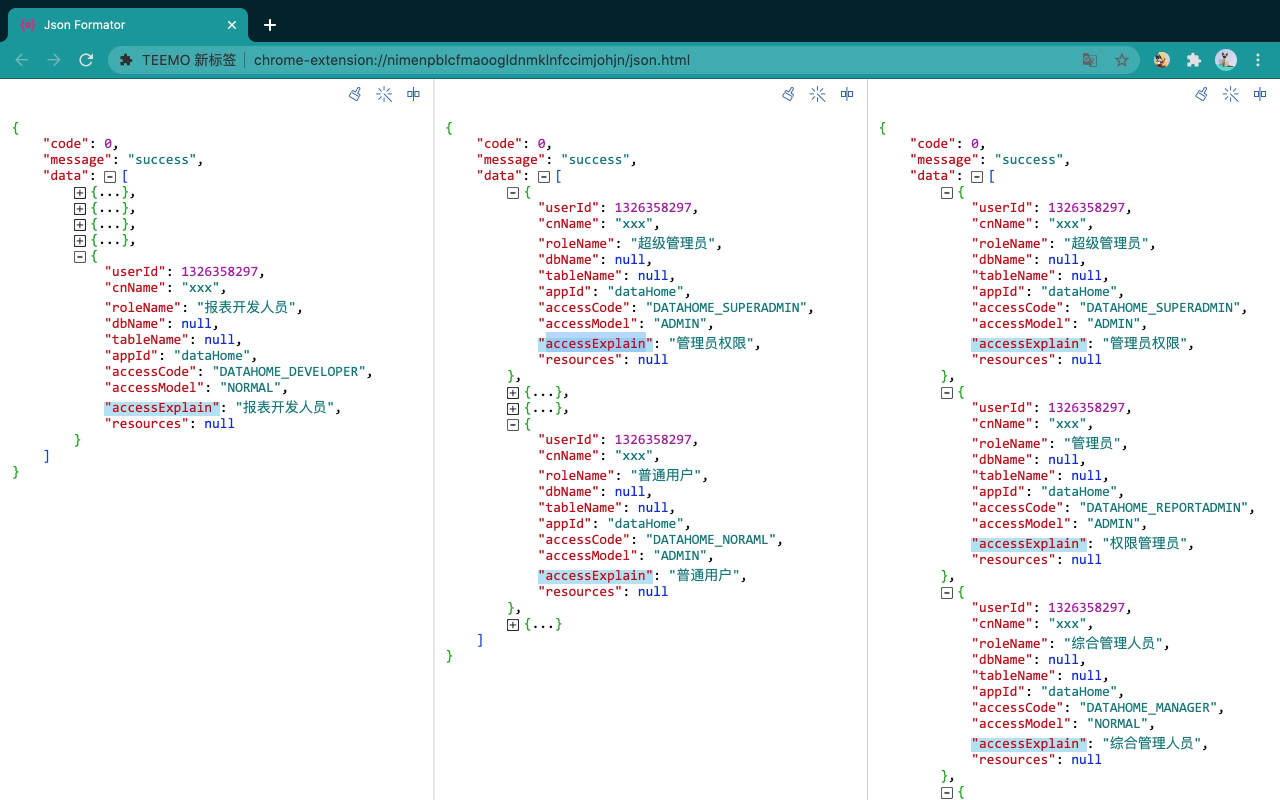Click the split-column icon in right panel
Screen dimensions: 1280x800
click(x=1260, y=94)
